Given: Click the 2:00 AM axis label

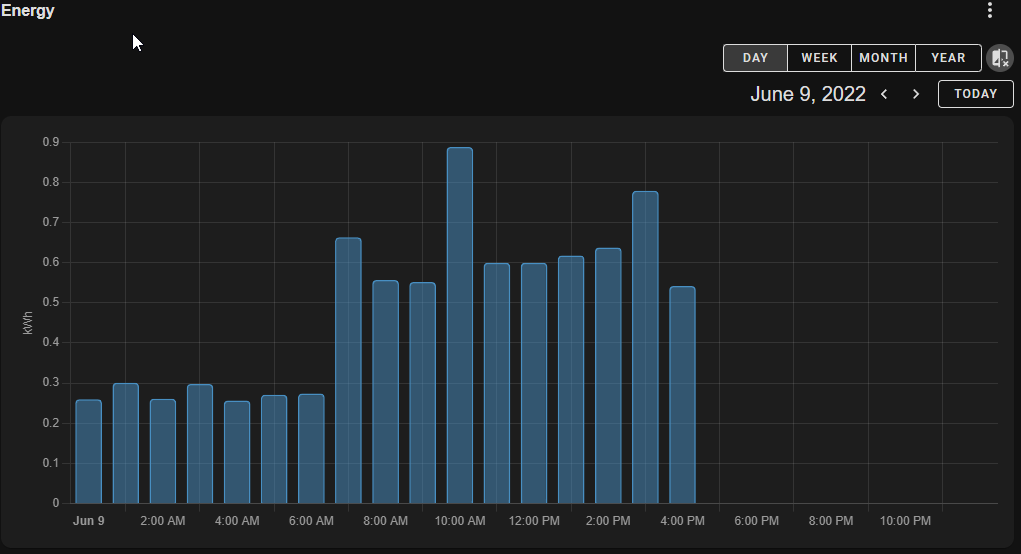Looking at the screenshot, I should (163, 521).
